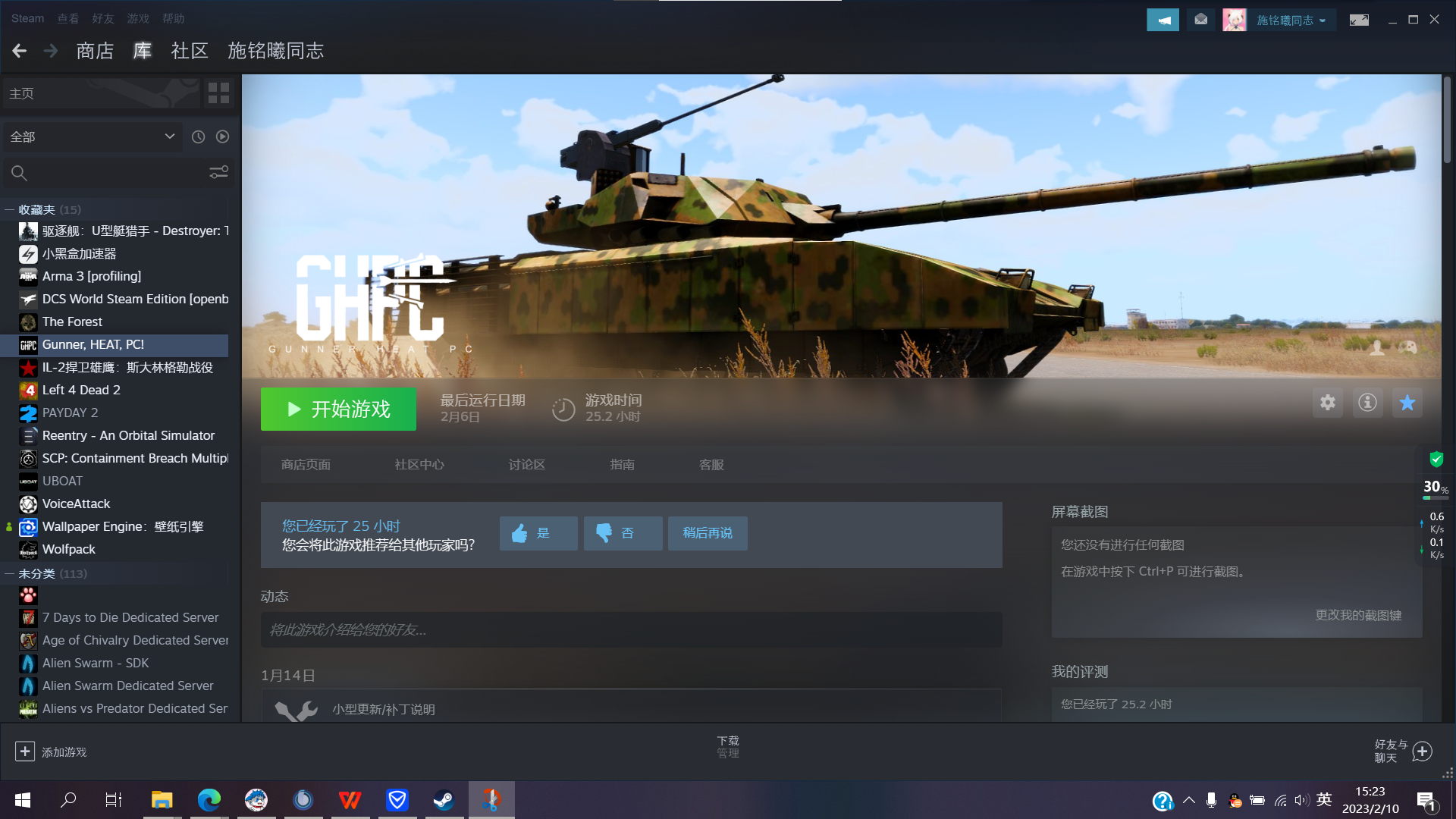Open 好友与聊天 friends chat
The image size is (1456, 819).
[x=1403, y=752]
